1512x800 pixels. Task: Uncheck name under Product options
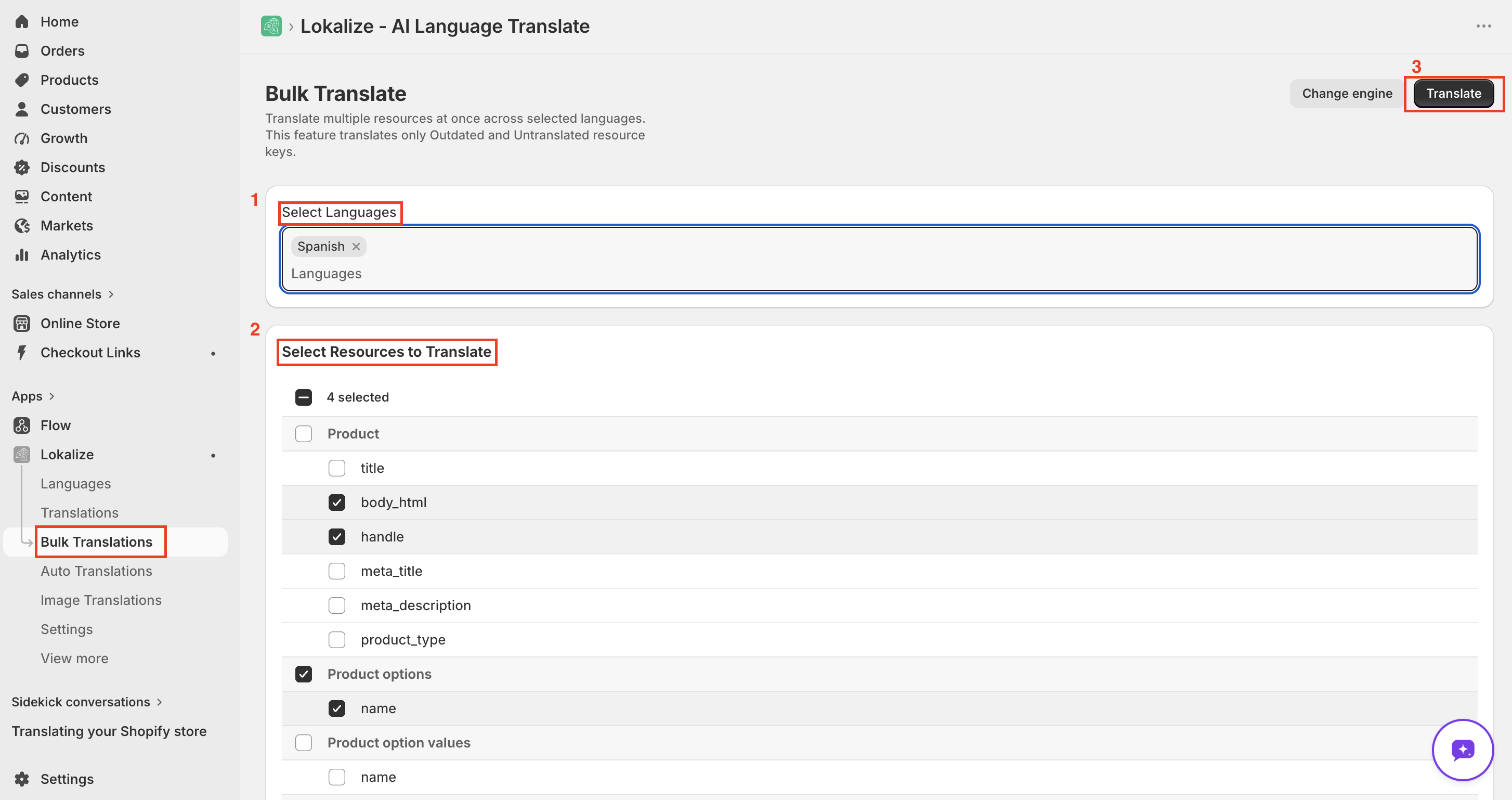[337, 708]
